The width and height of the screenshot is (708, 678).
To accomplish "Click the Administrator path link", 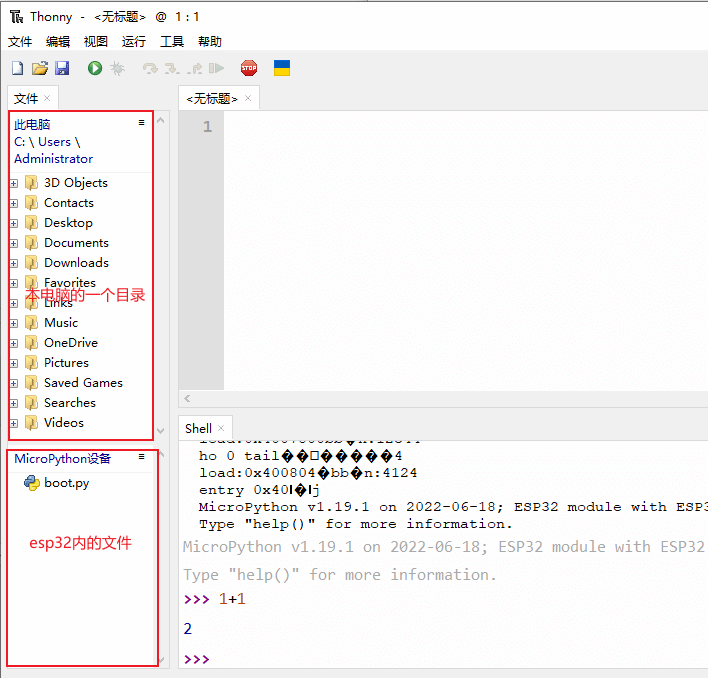I will [53, 159].
